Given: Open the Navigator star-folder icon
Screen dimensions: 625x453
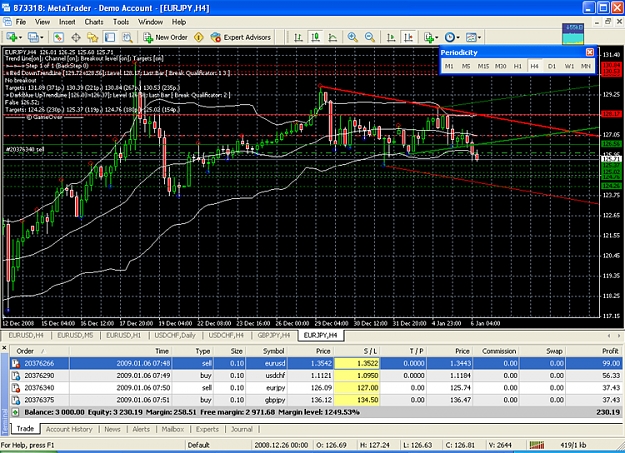Looking at the screenshot, I should (x=93, y=37).
